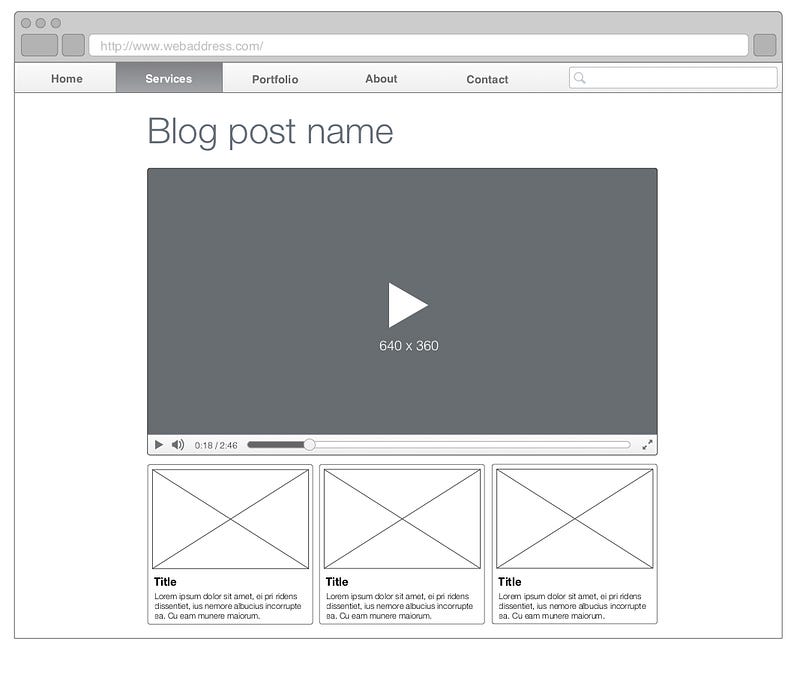
Task: Click the 640 x 360 label in the video
Action: point(409,346)
